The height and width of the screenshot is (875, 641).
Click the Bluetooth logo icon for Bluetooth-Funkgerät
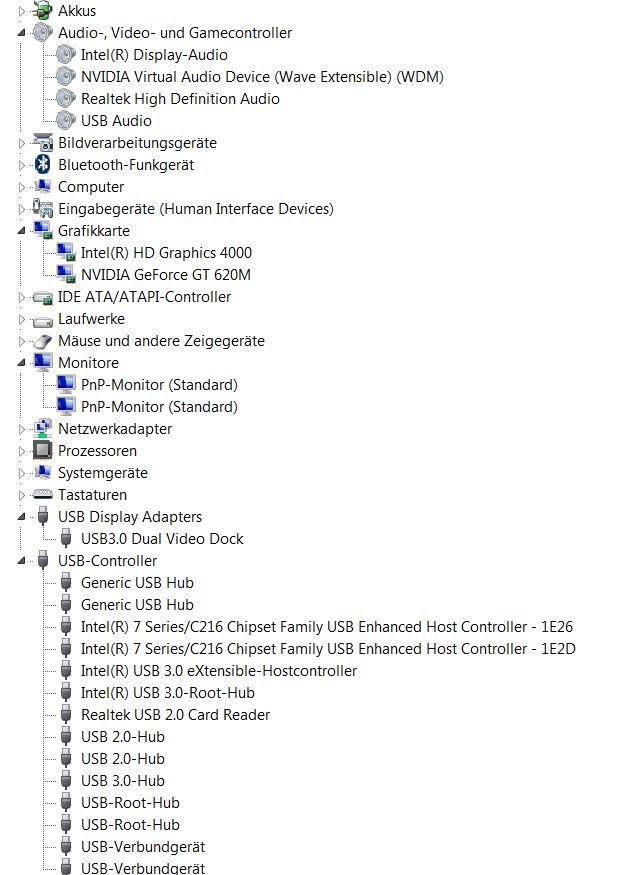click(x=42, y=164)
